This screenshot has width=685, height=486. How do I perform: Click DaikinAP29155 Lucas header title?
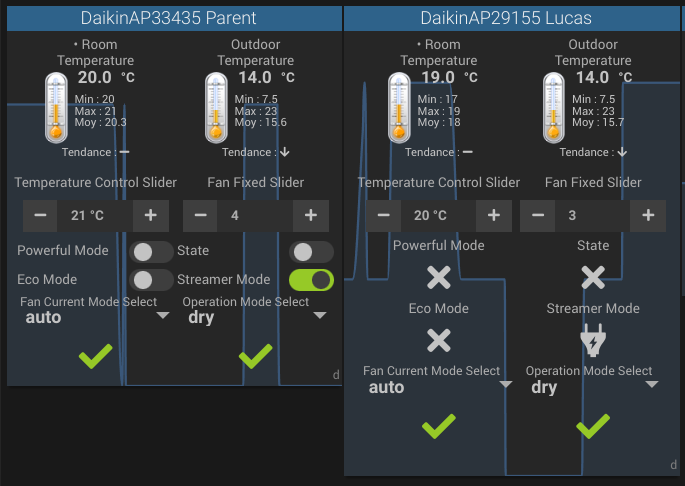[x=506, y=18]
